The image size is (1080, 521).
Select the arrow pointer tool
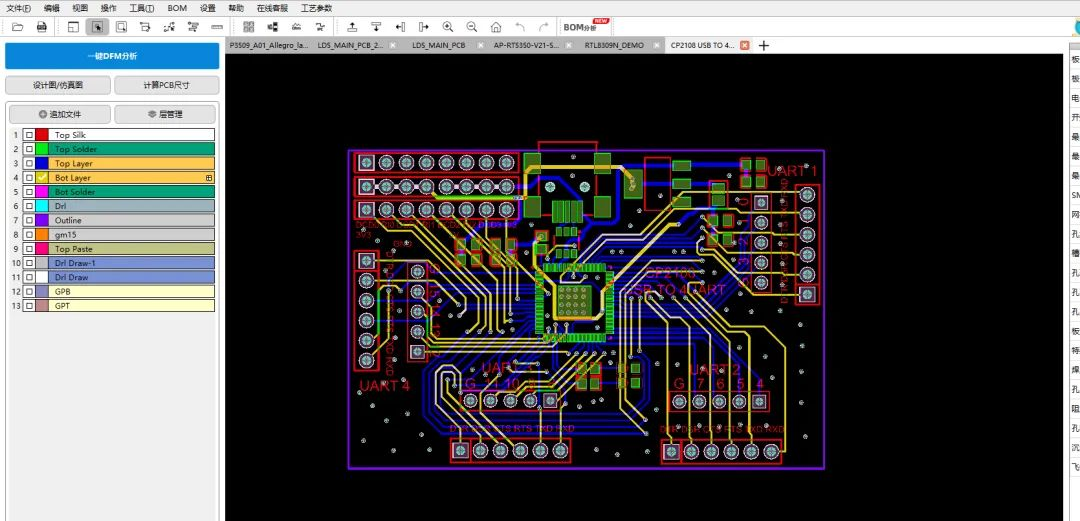[97, 27]
